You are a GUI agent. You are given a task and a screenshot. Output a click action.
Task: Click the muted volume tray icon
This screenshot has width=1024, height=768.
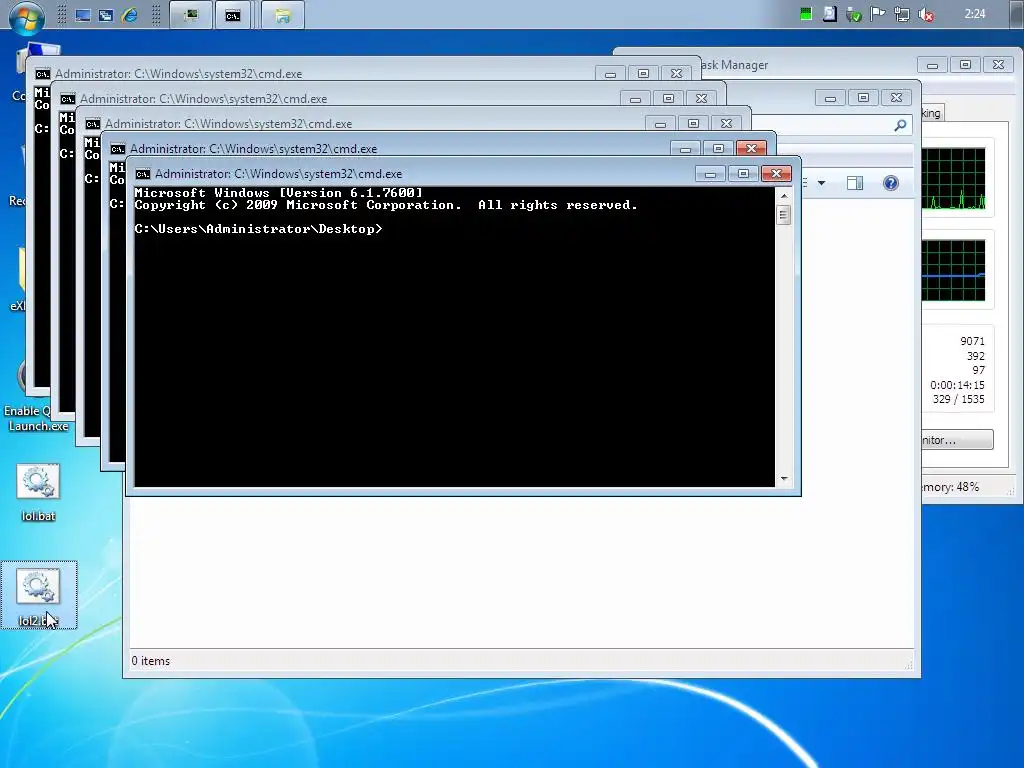coord(926,14)
